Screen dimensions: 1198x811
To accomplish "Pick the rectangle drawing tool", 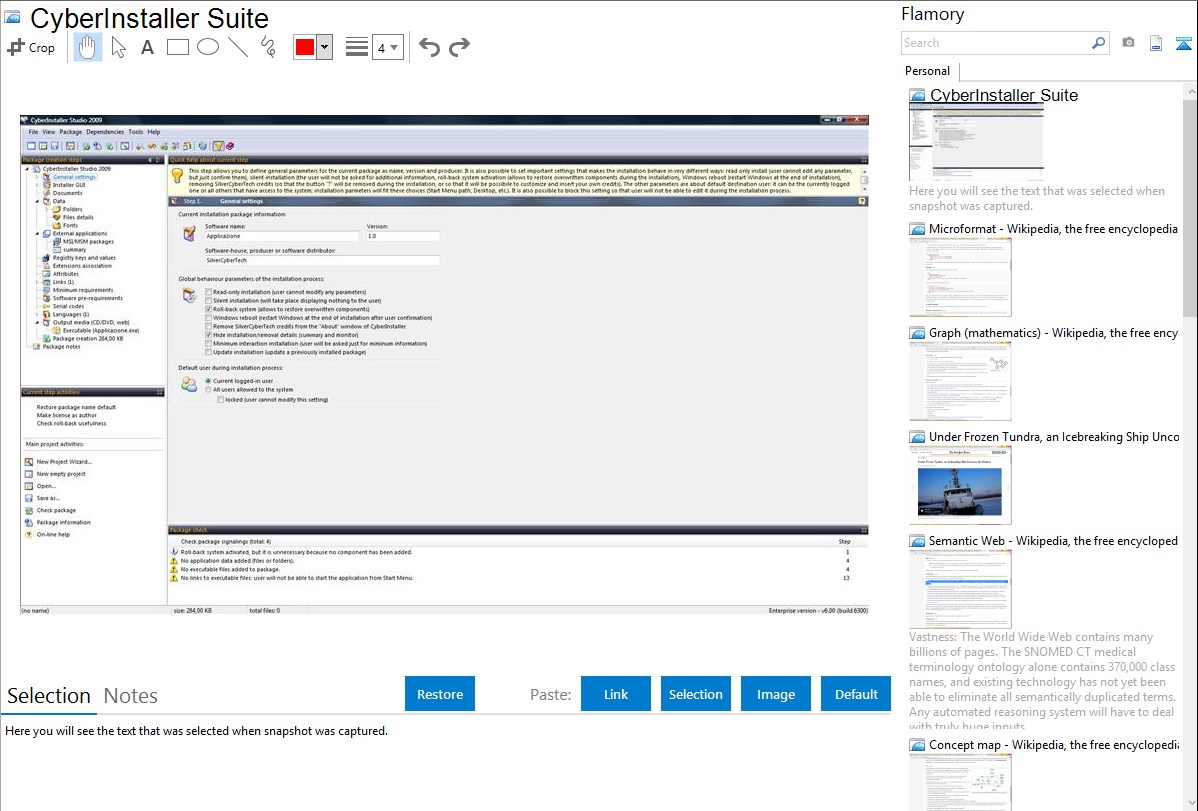I will coord(177,47).
